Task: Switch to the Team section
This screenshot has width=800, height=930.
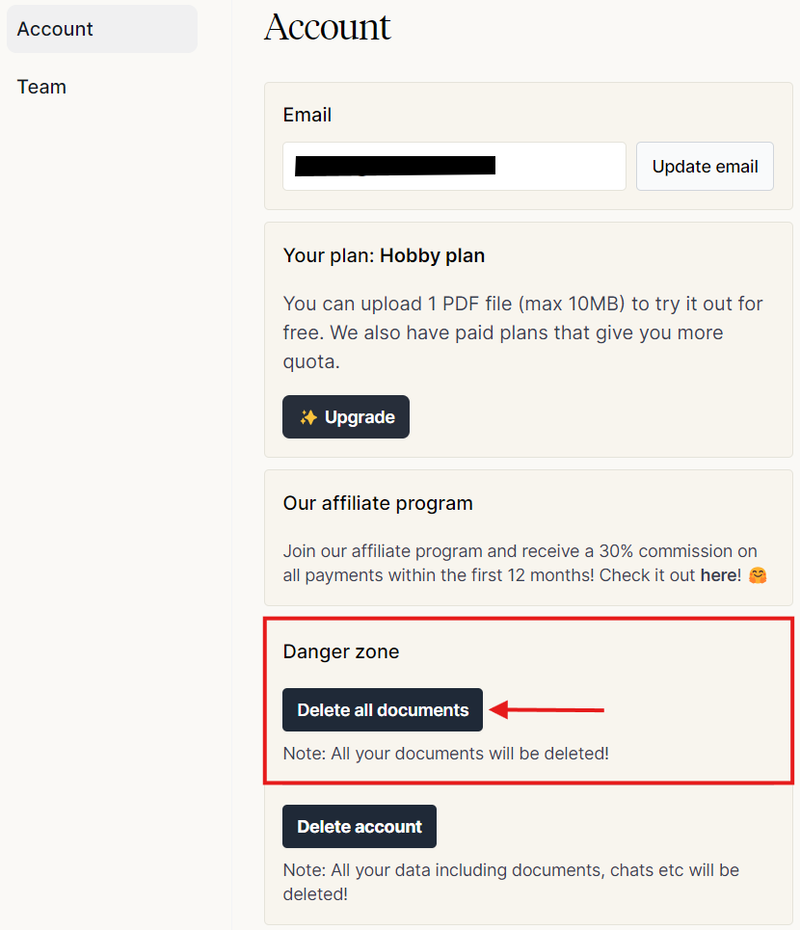Action: coord(41,87)
